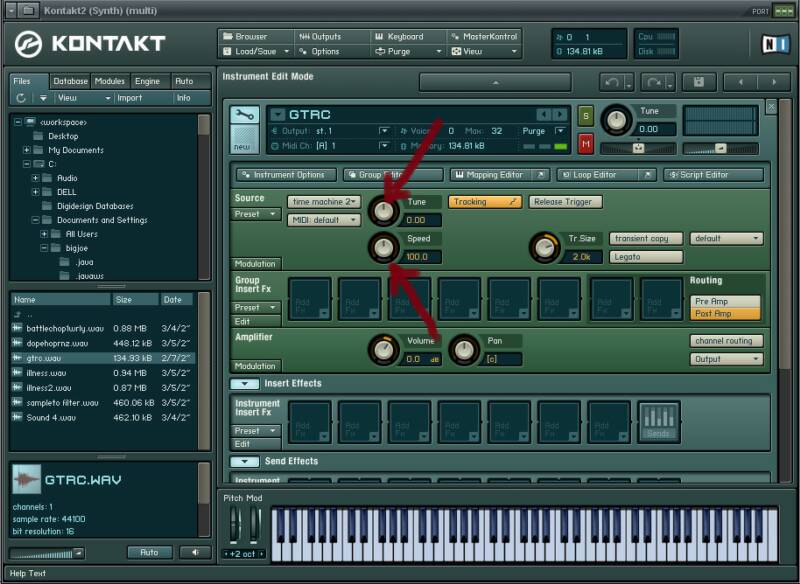800x584 pixels.
Task: Switch to the Database tab
Action: click(70, 82)
